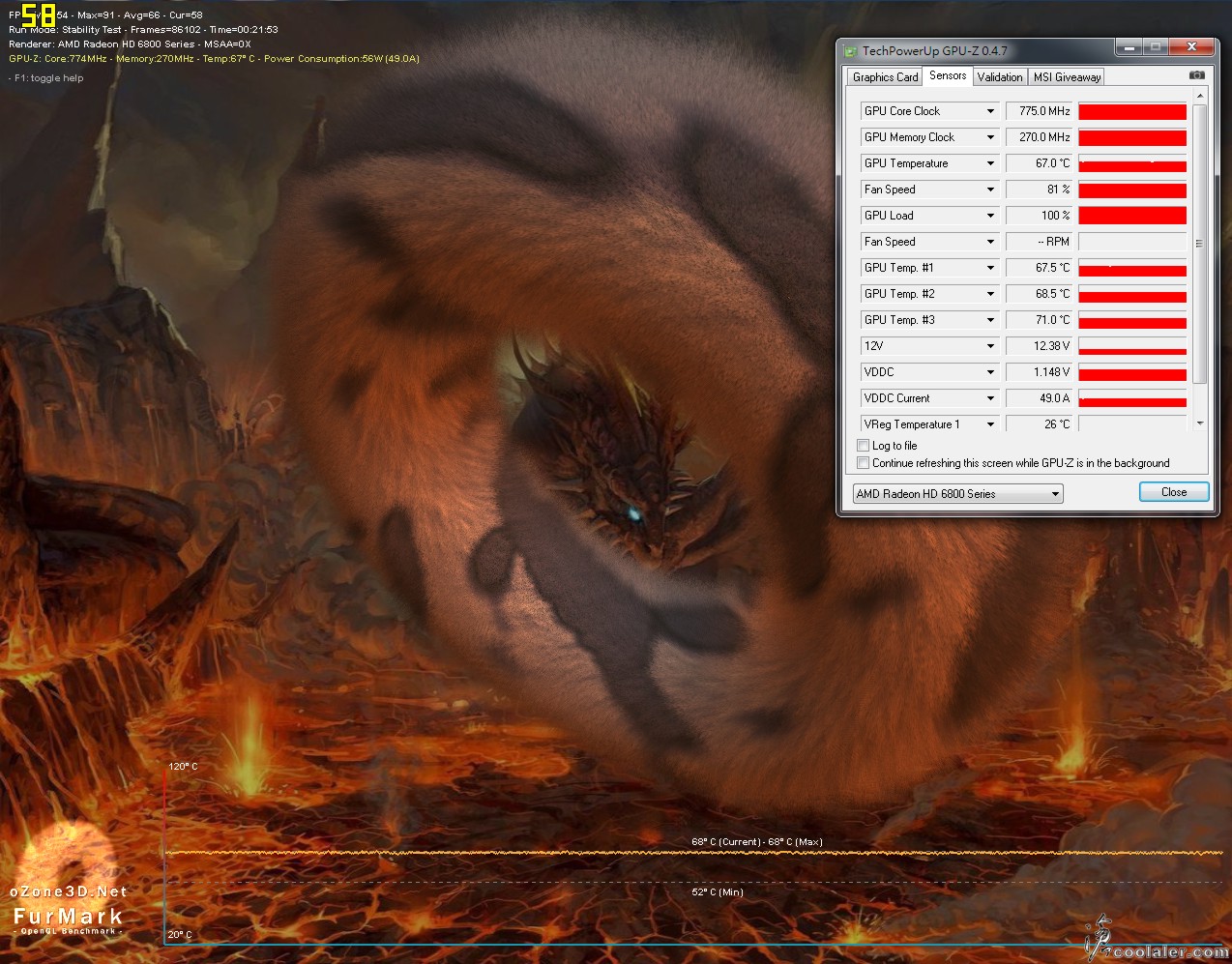The height and width of the screenshot is (964, 1232).
Task: Click the 49.0 A VDDC current reading
Action: 1040,398
